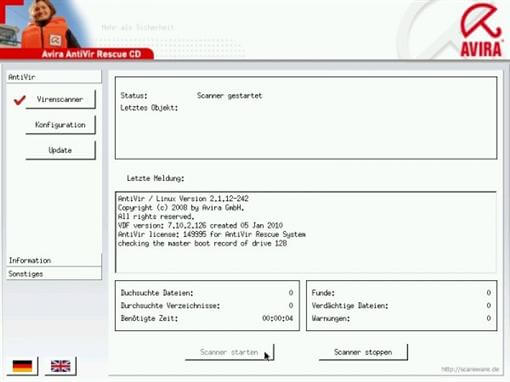Click 'Verdächtige Dateien:' label
Image resolution: width=510 pixels, height=382 pixels.
pos(350,306)
